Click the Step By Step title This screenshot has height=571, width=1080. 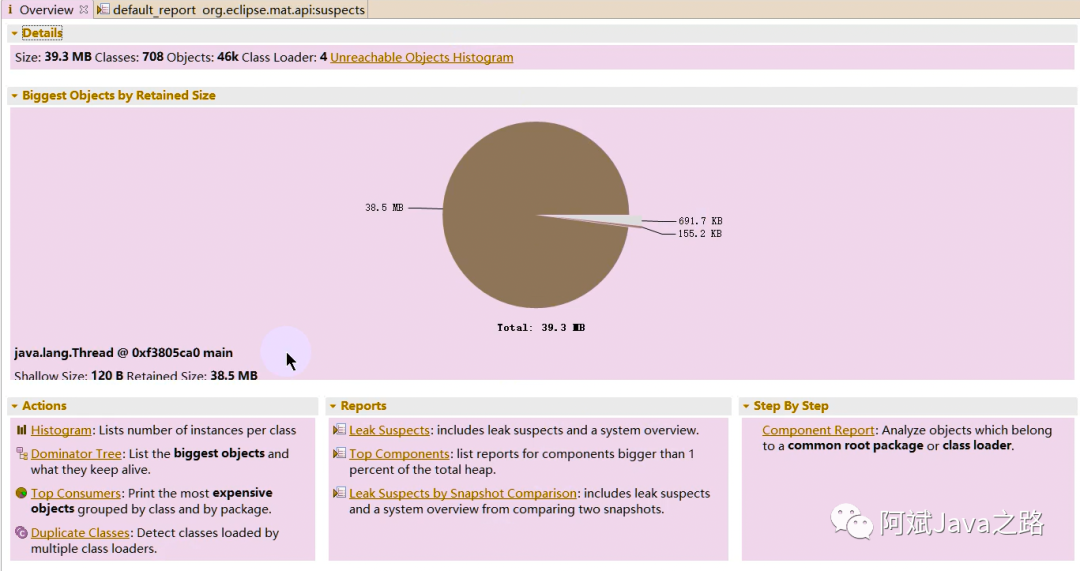tap(791, 406)
